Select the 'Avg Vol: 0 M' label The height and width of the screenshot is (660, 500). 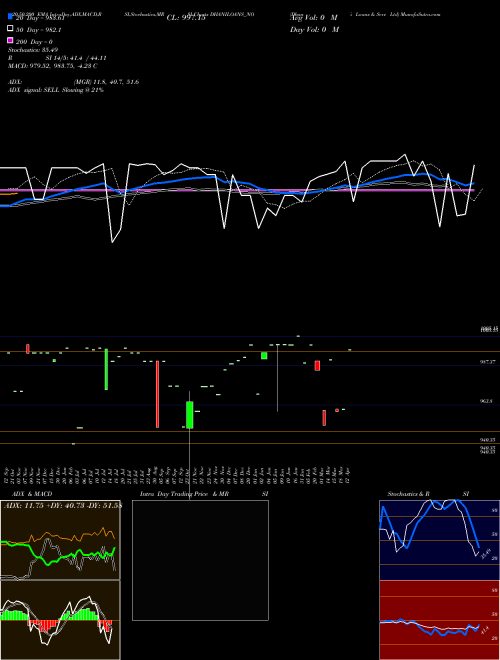pyautogui.click(x=314, y=18)
